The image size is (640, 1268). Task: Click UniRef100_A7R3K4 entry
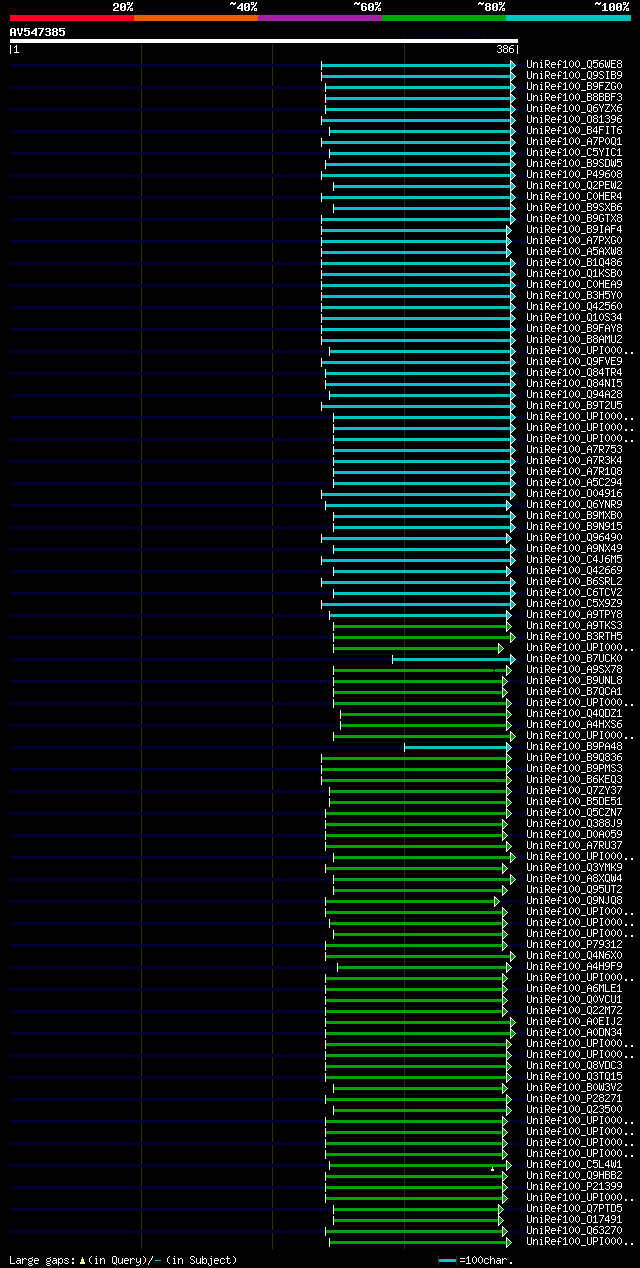(x=575, y=460)
